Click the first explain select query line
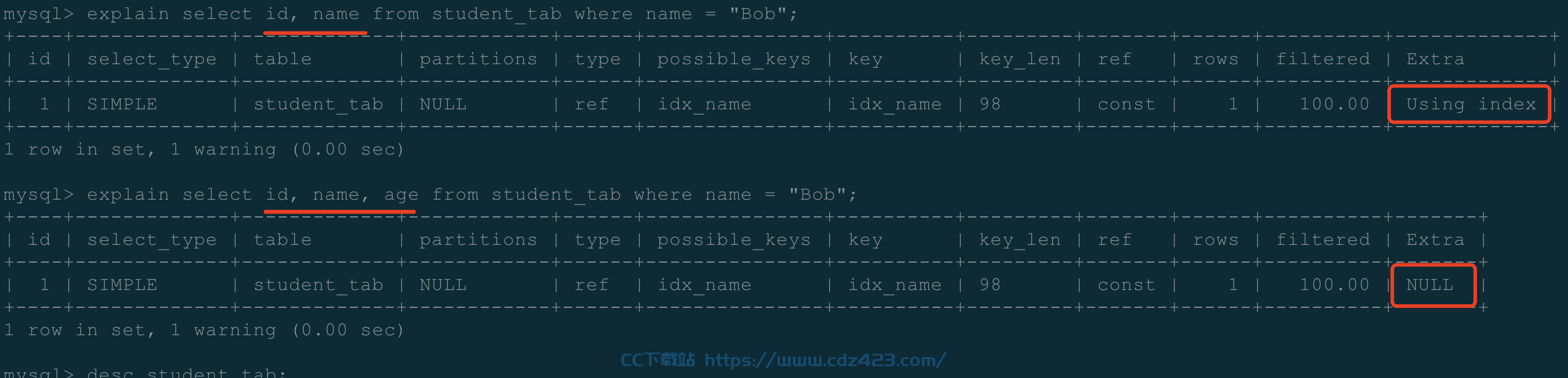 click(400, 14)
